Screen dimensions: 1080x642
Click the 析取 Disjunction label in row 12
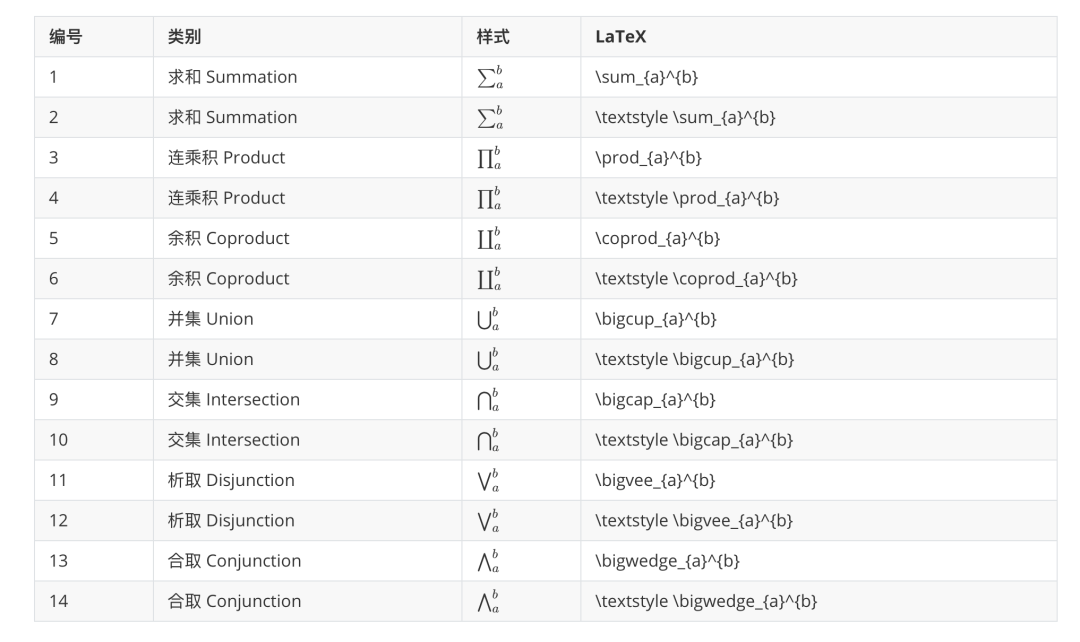(231, 520)
